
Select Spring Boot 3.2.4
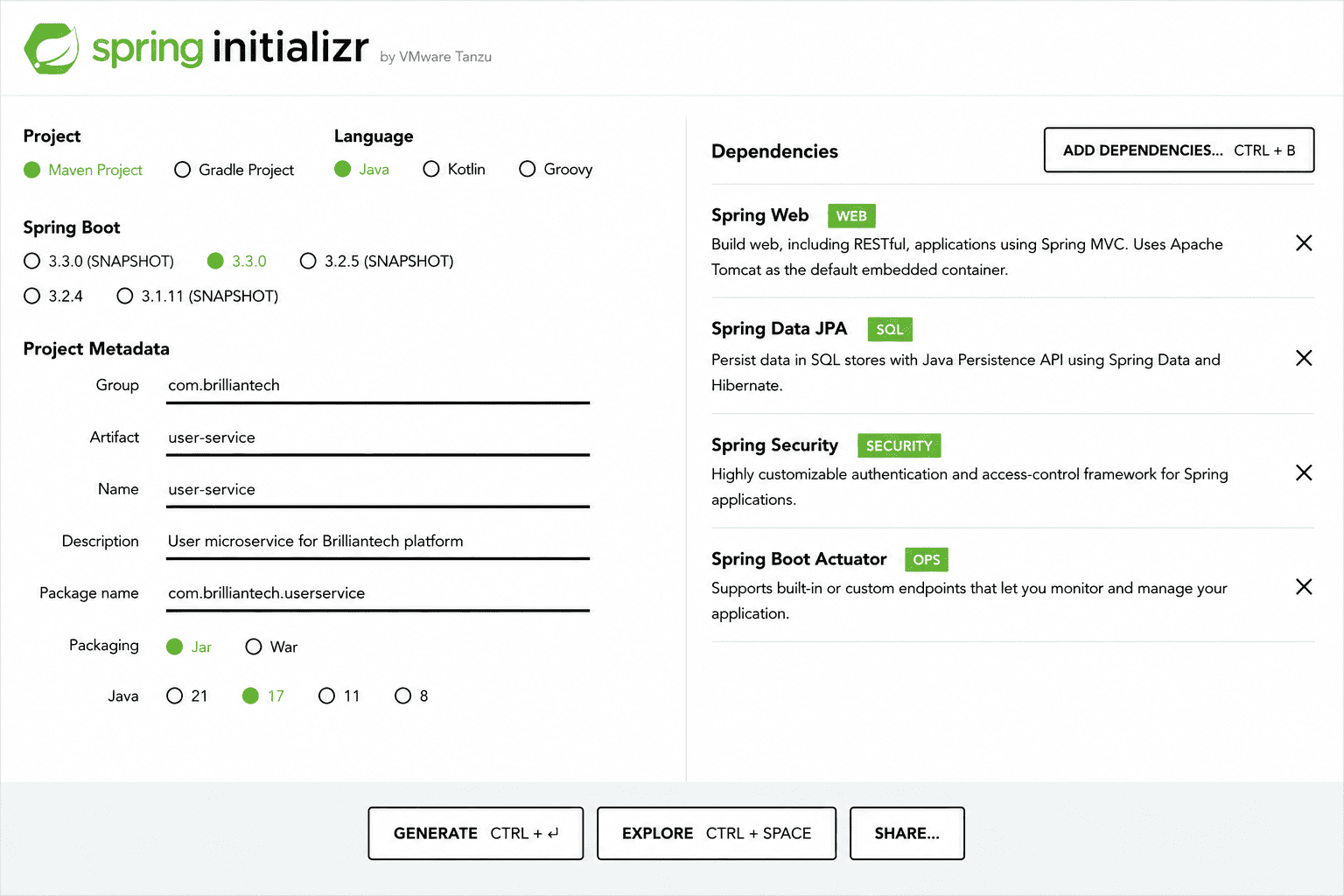pyautogui.click(x=53, y=296)
